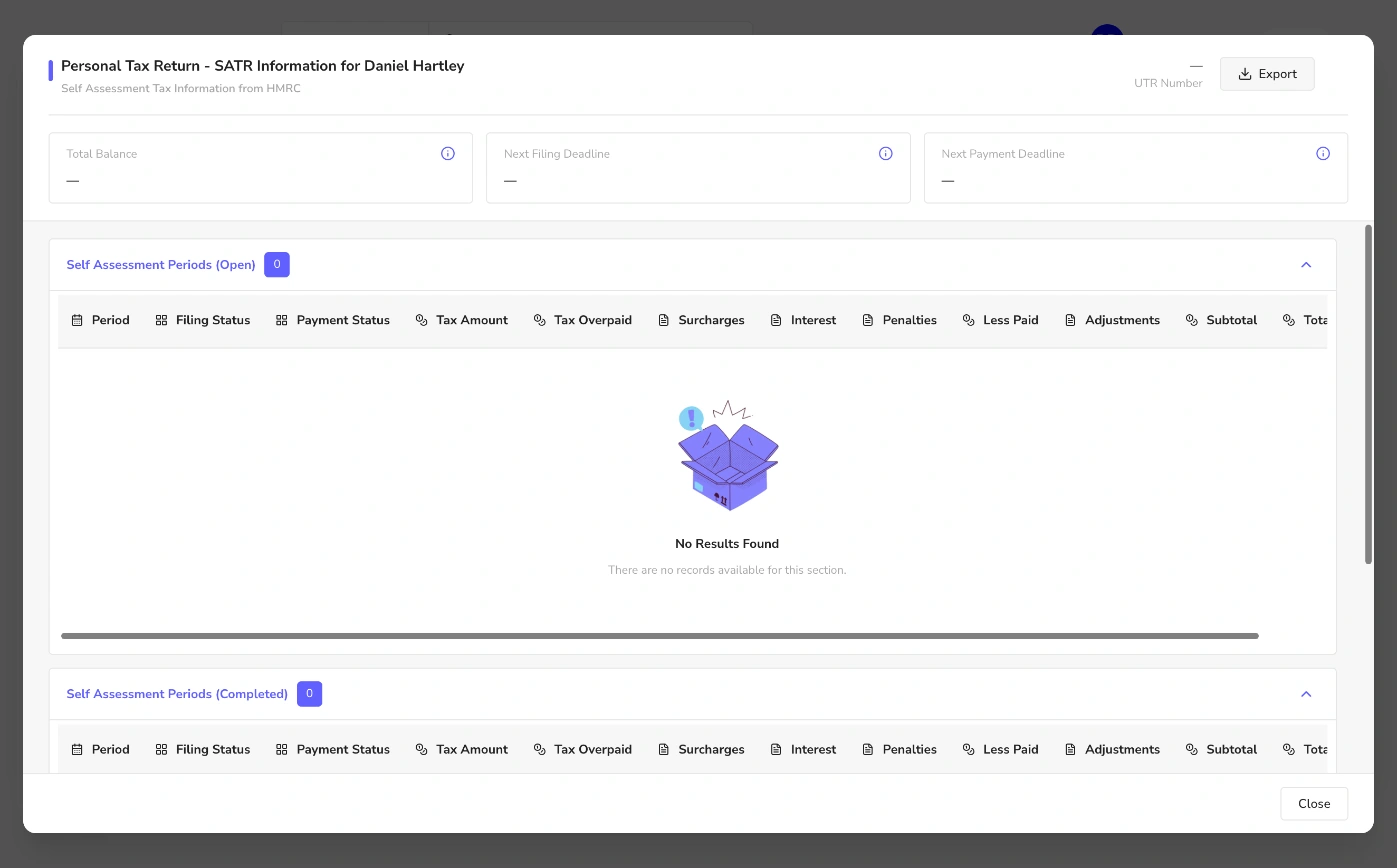Click the Export button label
The height and width of the screenshot is (868, 1397).
click(x=1278, y=74)
